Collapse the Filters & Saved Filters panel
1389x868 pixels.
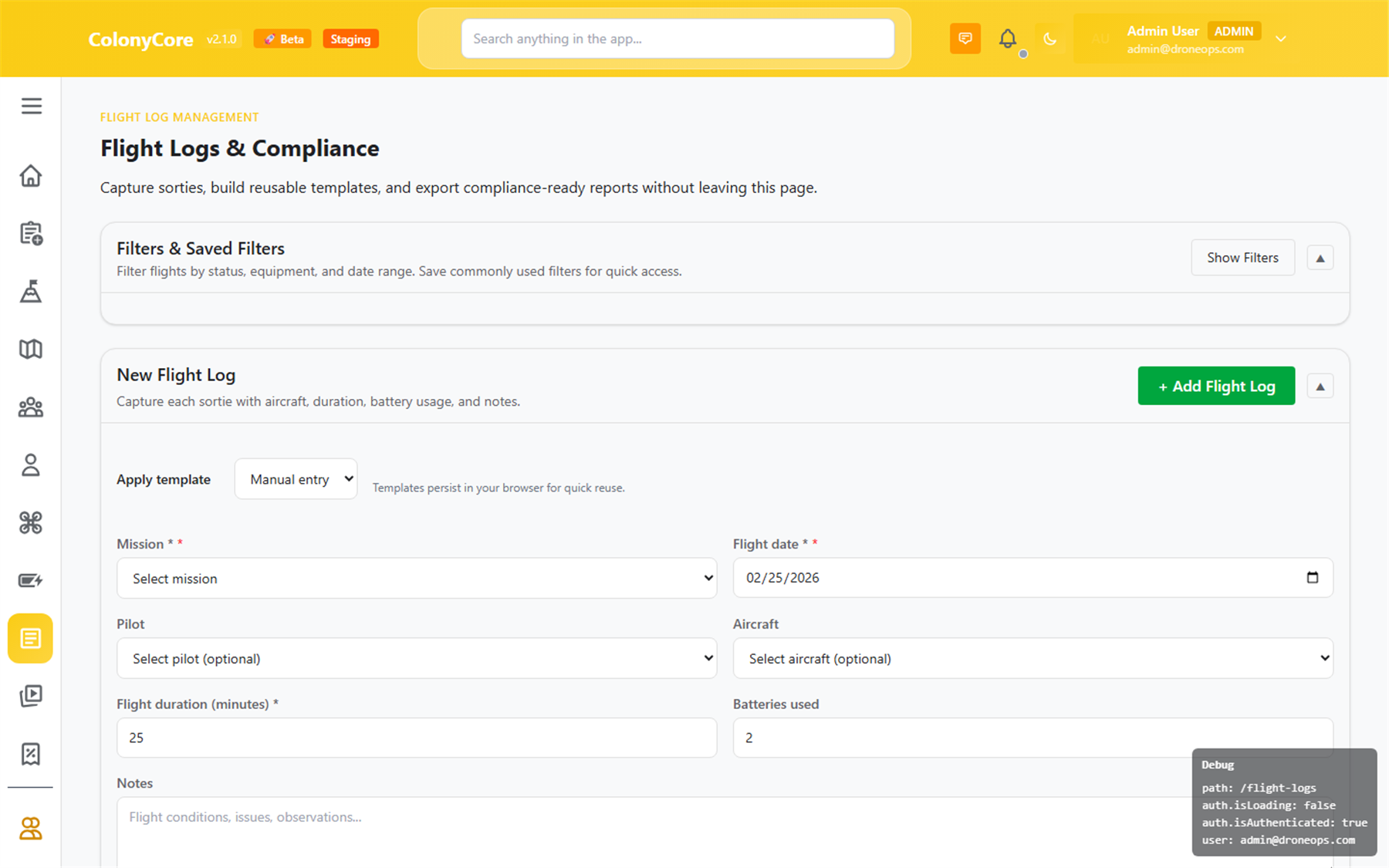(x=1320, y=258)
